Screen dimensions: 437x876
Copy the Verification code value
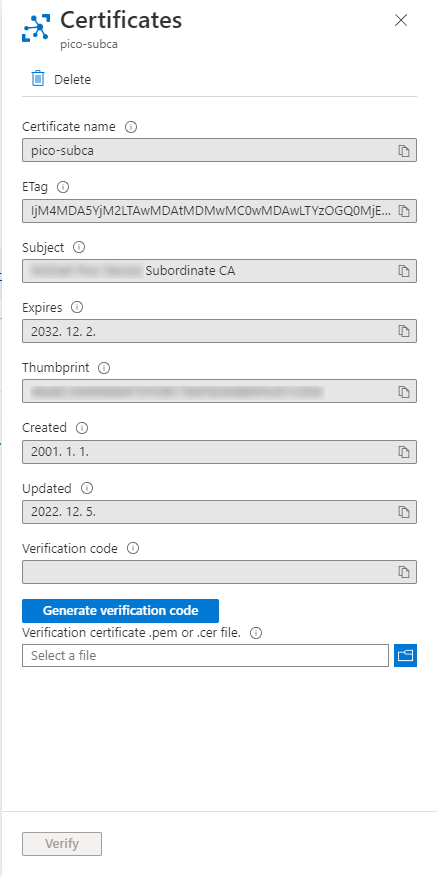(x=403, y=572)
